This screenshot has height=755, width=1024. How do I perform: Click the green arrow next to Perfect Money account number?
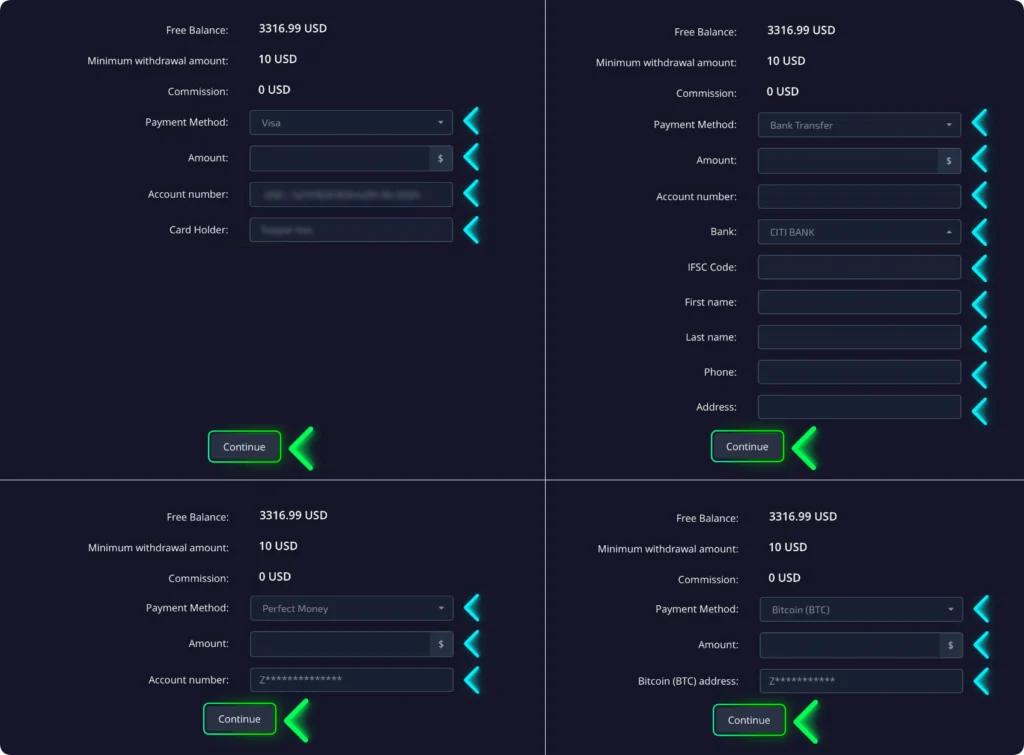click(x=471, y=680)
